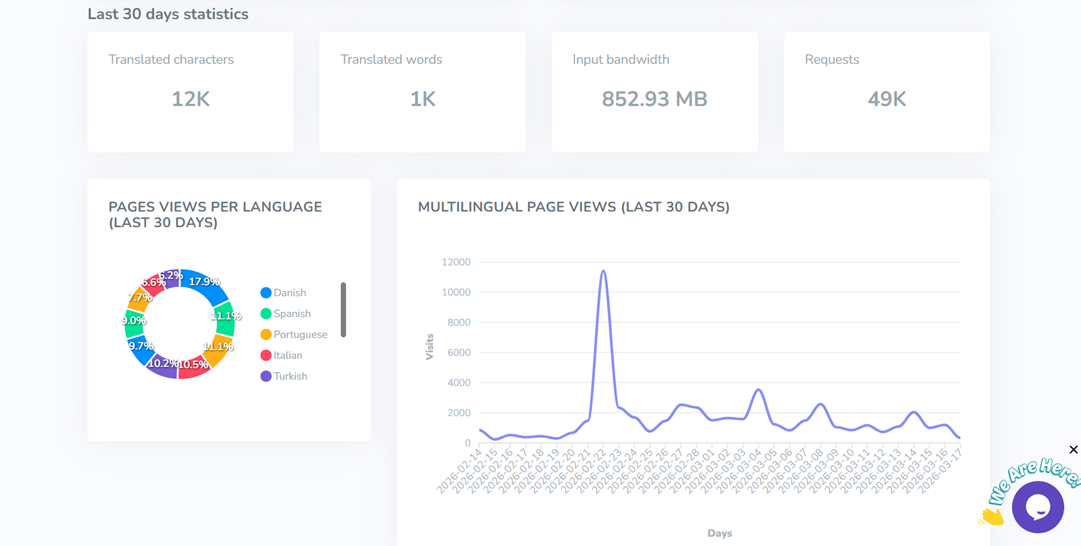Dismiss the chat widget with the X

click(1073, 450)
